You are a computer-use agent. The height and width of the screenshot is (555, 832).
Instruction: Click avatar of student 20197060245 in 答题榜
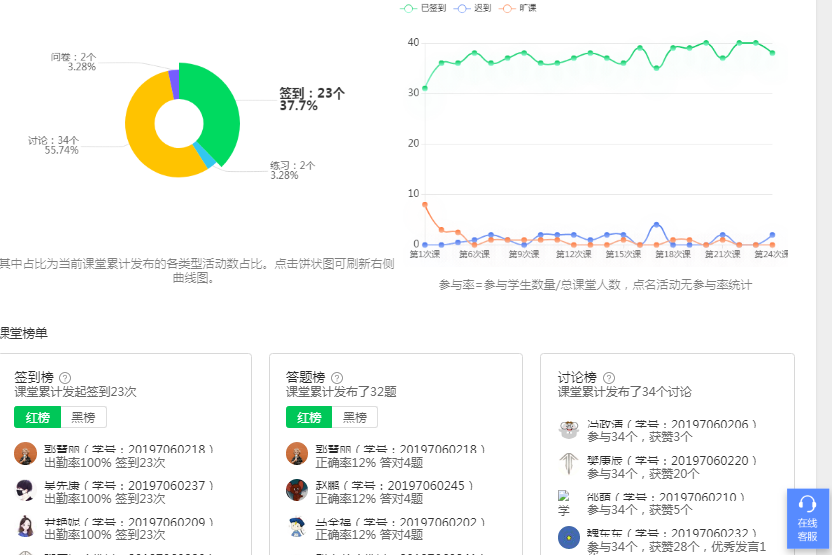pyautogui.click(x=297, y=490)
